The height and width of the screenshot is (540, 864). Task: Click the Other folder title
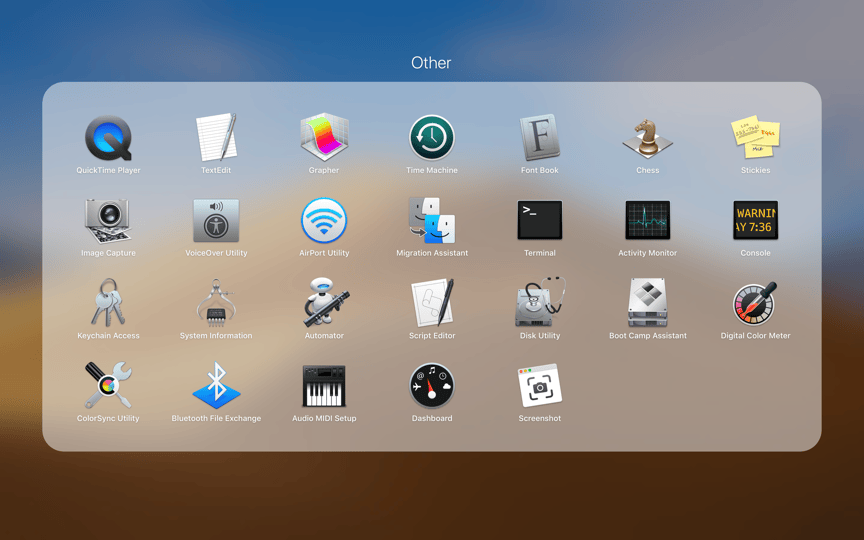tap(431, 63)
